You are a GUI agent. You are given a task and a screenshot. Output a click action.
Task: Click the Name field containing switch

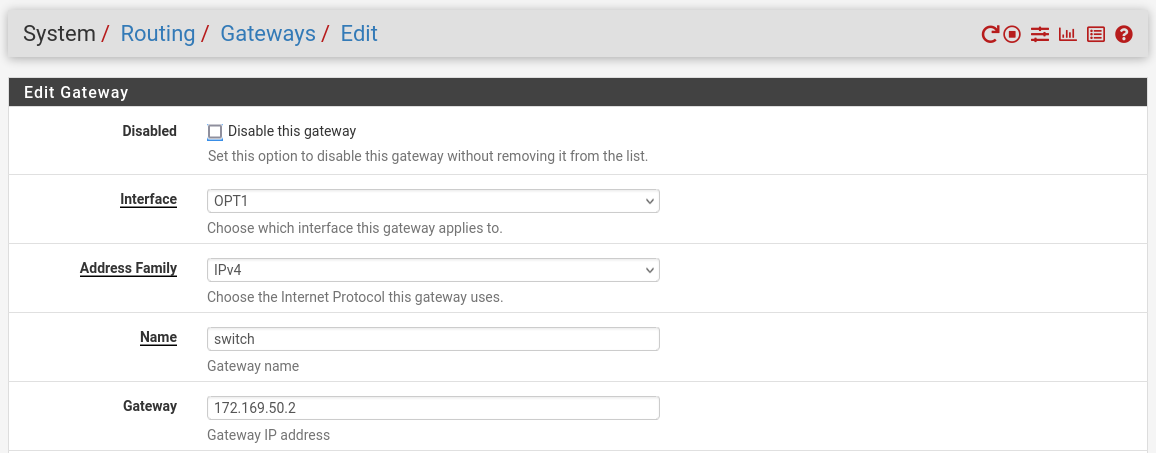click(433, 339)
